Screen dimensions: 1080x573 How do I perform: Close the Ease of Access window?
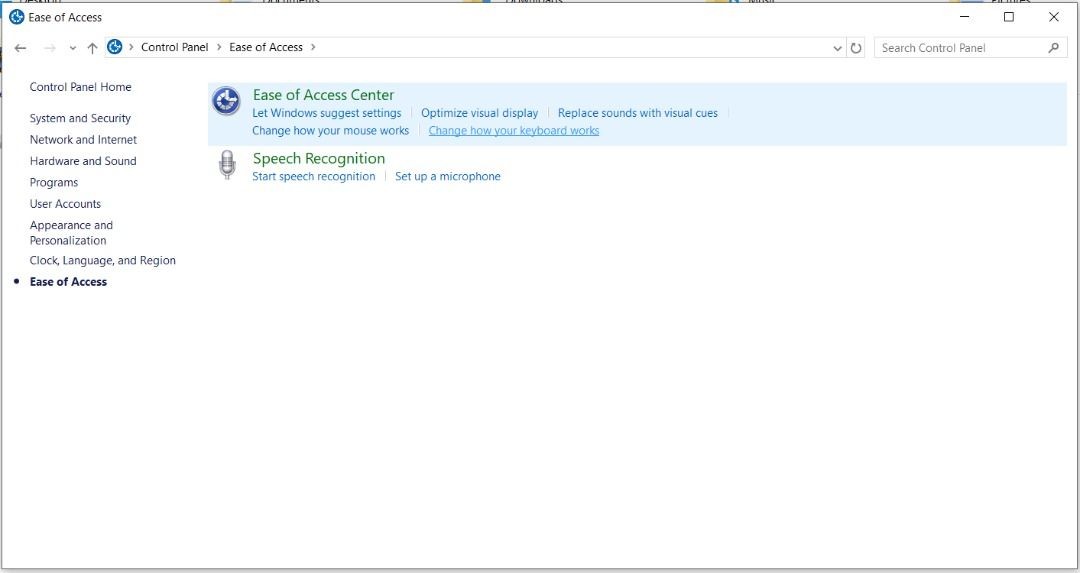pyautogui.click(x=1054, y=17)
